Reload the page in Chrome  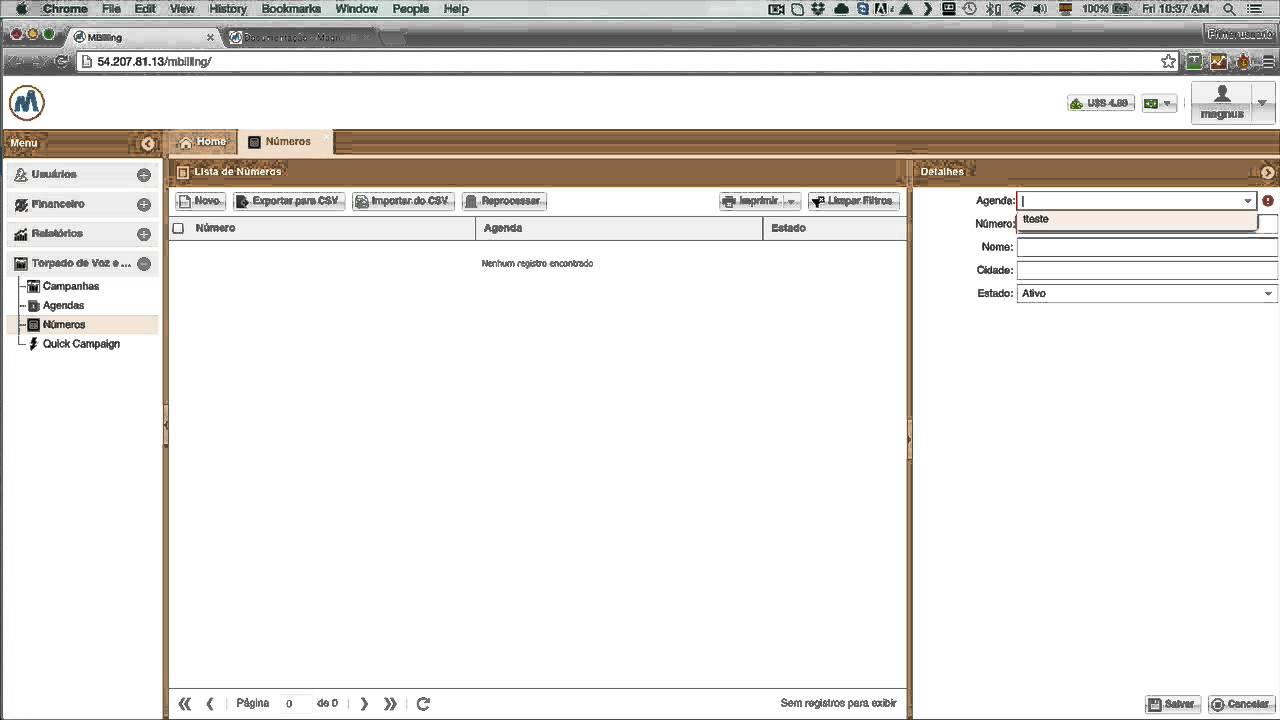62,62
